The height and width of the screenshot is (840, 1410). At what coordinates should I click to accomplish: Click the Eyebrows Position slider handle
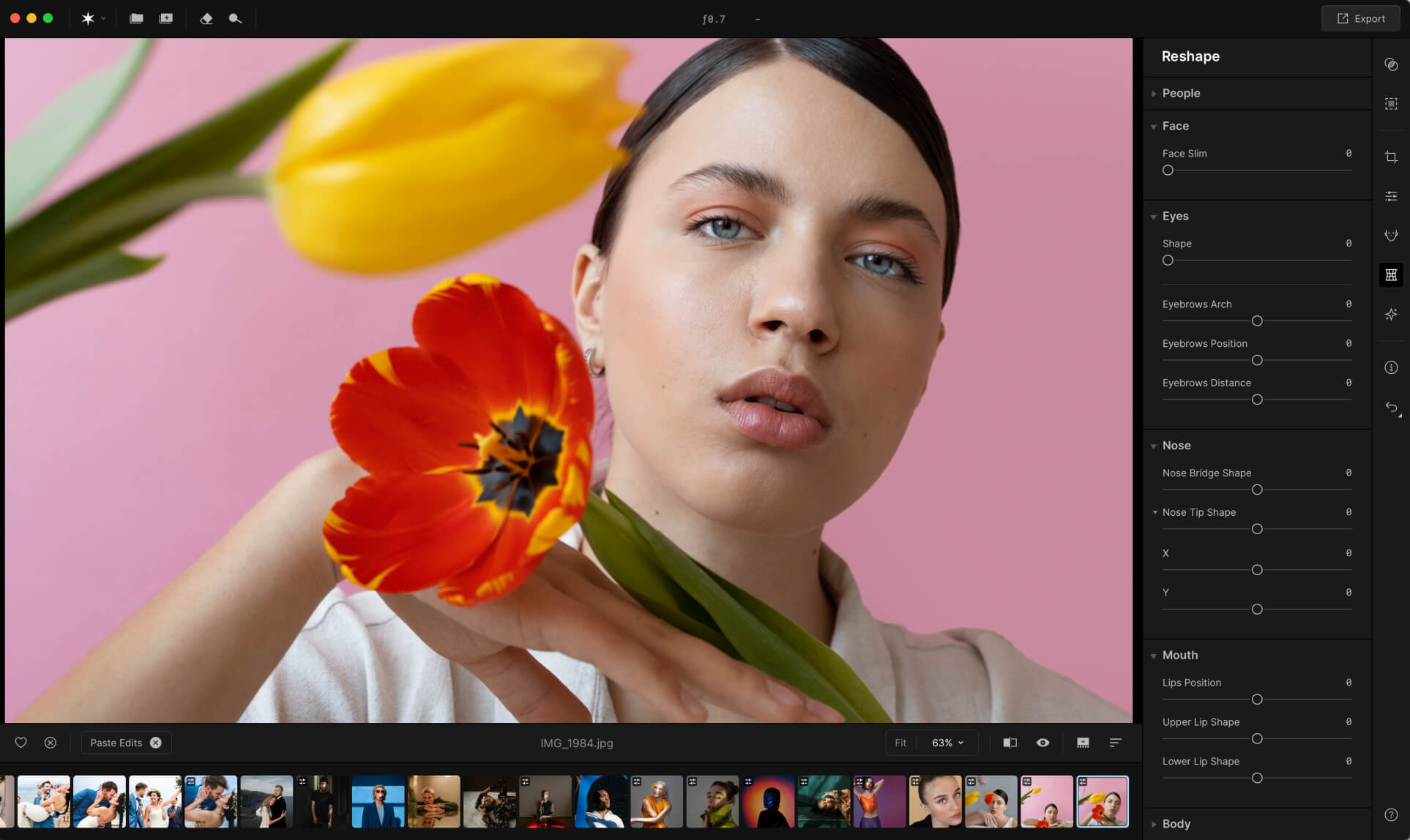pos(1257,361)
